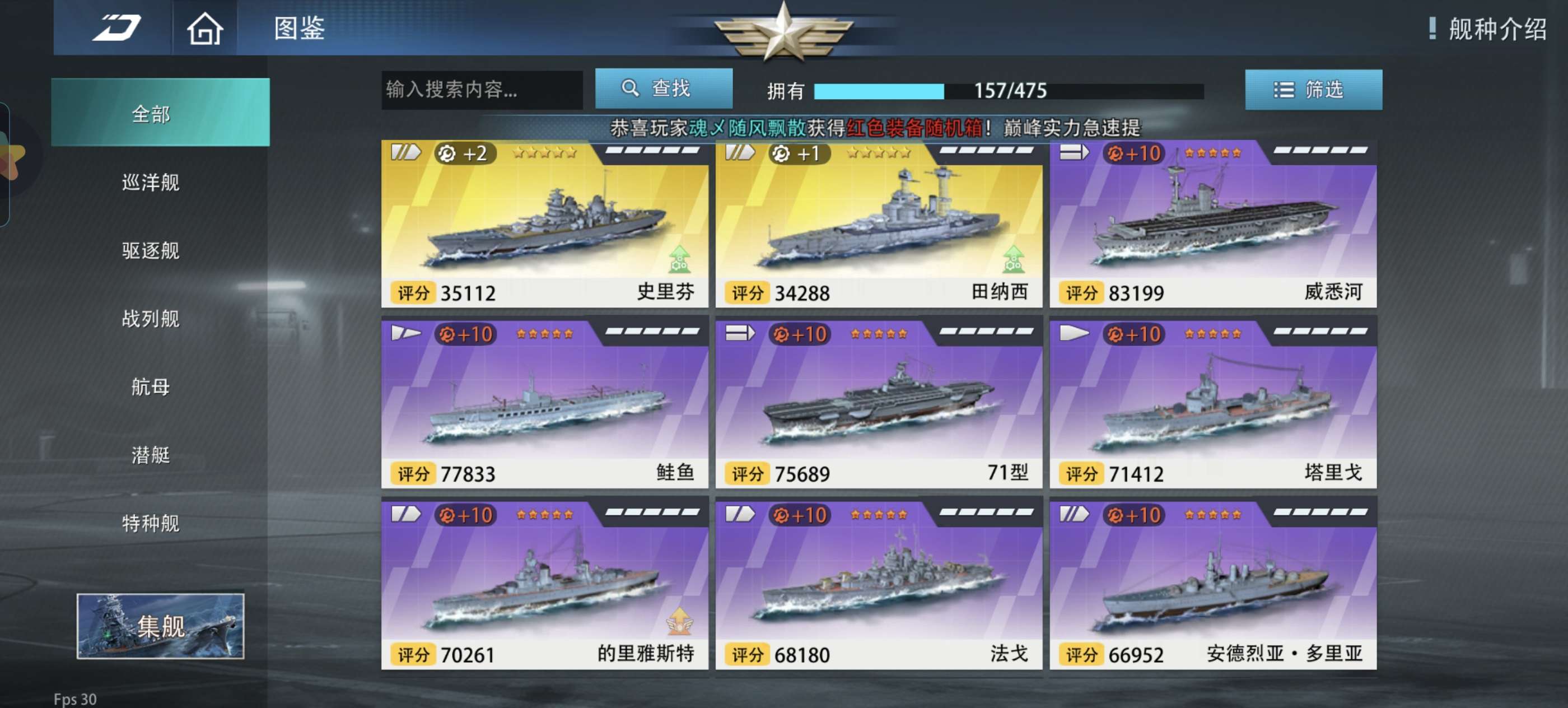Select the 航母 category
Screen dimensions: 1568x708
coord(151,386)
